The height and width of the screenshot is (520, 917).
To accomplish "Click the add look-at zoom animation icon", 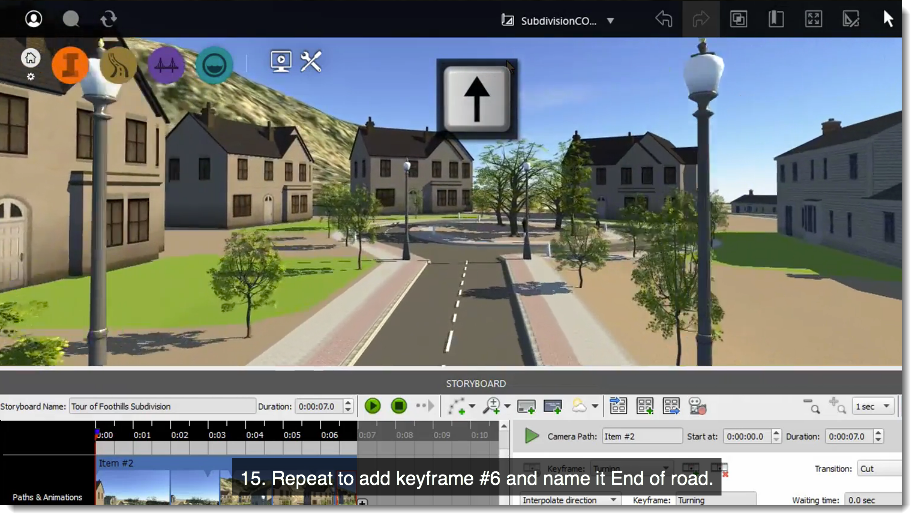I will (x=492, y=406).
